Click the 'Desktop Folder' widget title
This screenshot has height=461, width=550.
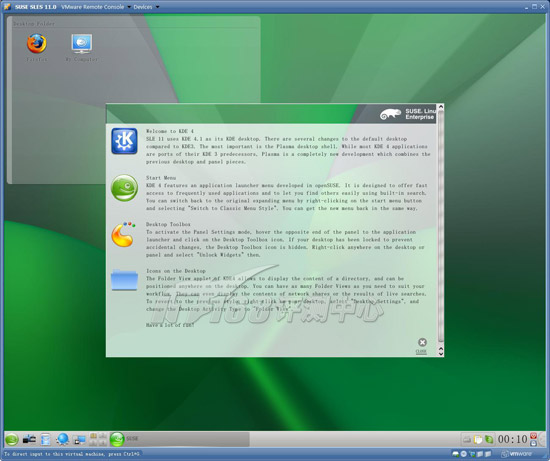[34, 24]
